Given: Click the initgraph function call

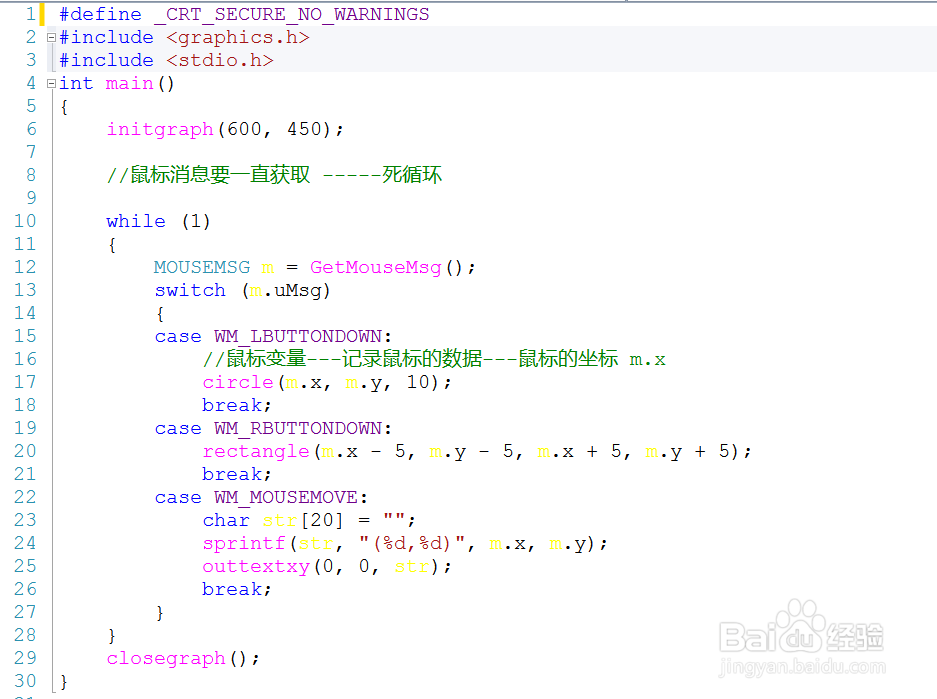Looking at the screenshot, I should click(160, 130).
